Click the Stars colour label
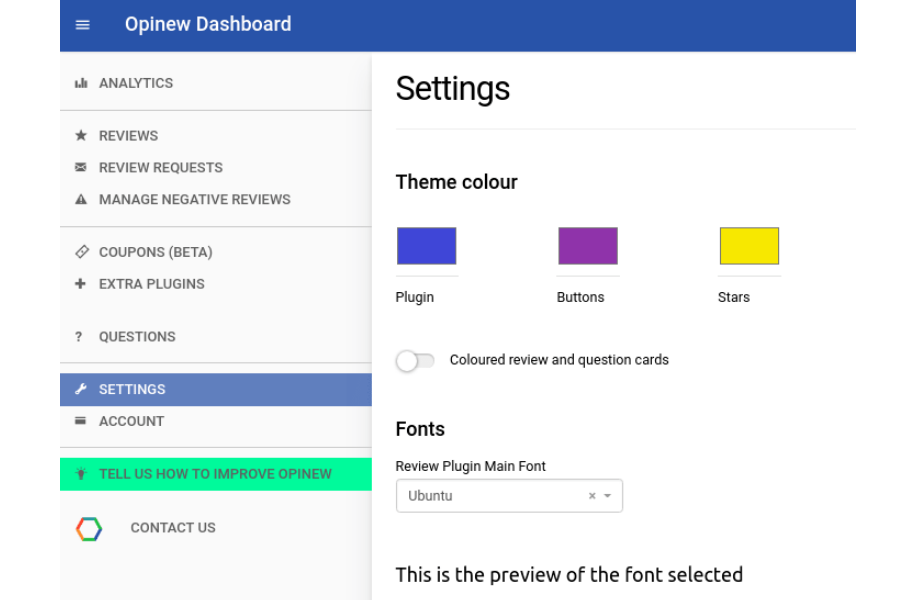Image resolution: width=900 pixels, height=600 pixels. (734, 297)
